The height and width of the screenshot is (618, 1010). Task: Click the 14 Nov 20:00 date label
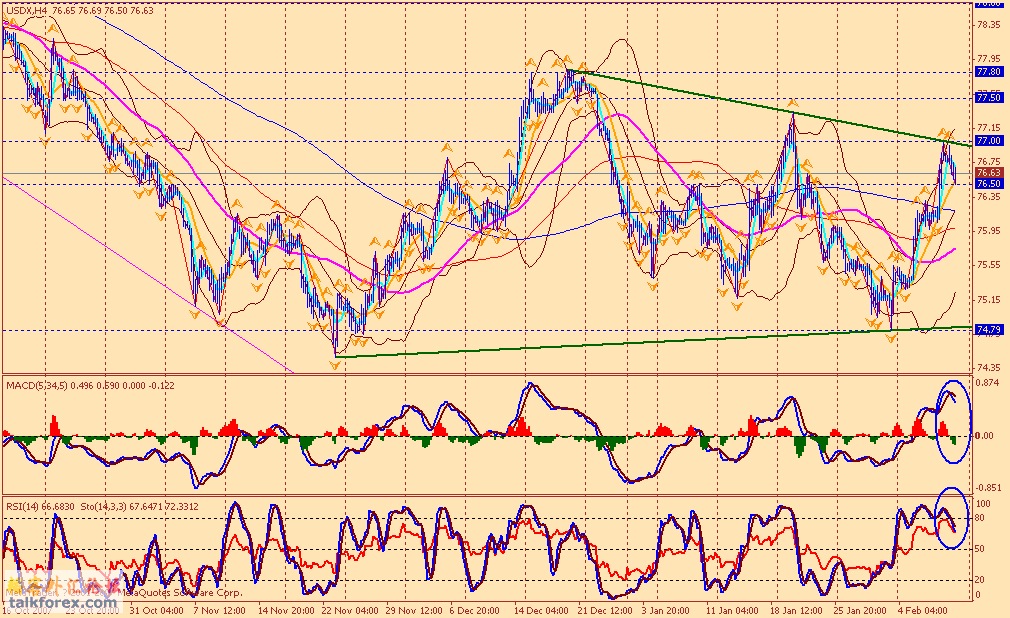[x=286, y=610]
